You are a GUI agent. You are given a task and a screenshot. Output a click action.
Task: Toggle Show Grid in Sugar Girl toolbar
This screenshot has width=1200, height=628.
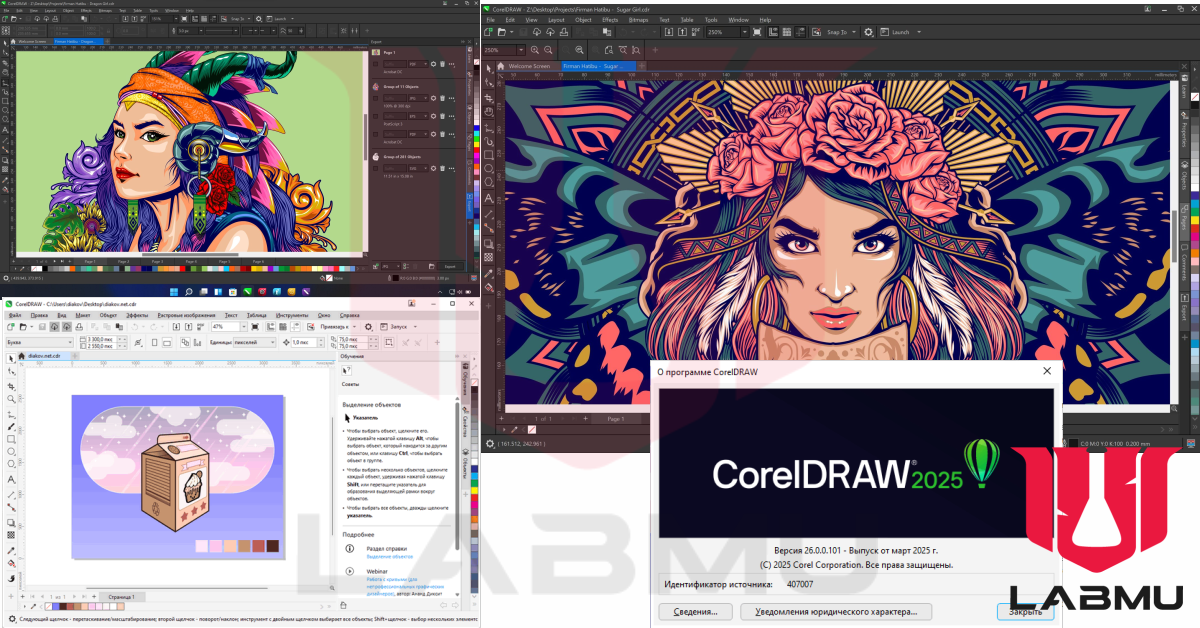pyautogui.click(x=787, y=32)
